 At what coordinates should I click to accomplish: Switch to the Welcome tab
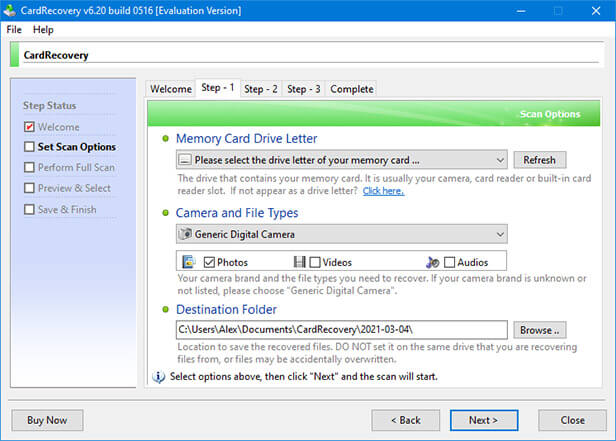click(x=170, y=89)
